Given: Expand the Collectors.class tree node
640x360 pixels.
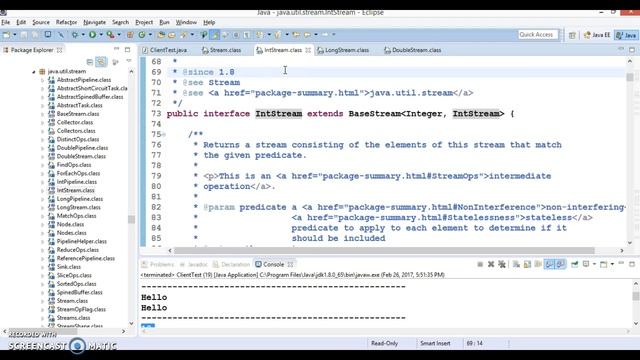Looking at the screenshot, I should pyautogui.click(x=42, y=131).
